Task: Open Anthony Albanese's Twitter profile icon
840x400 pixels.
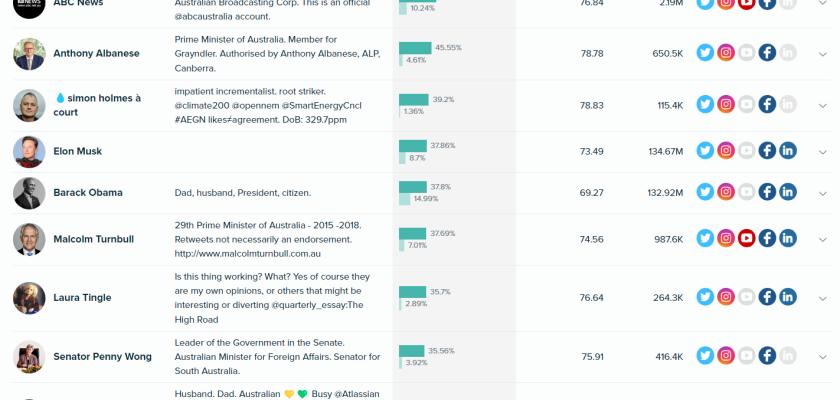Action: 705,53
